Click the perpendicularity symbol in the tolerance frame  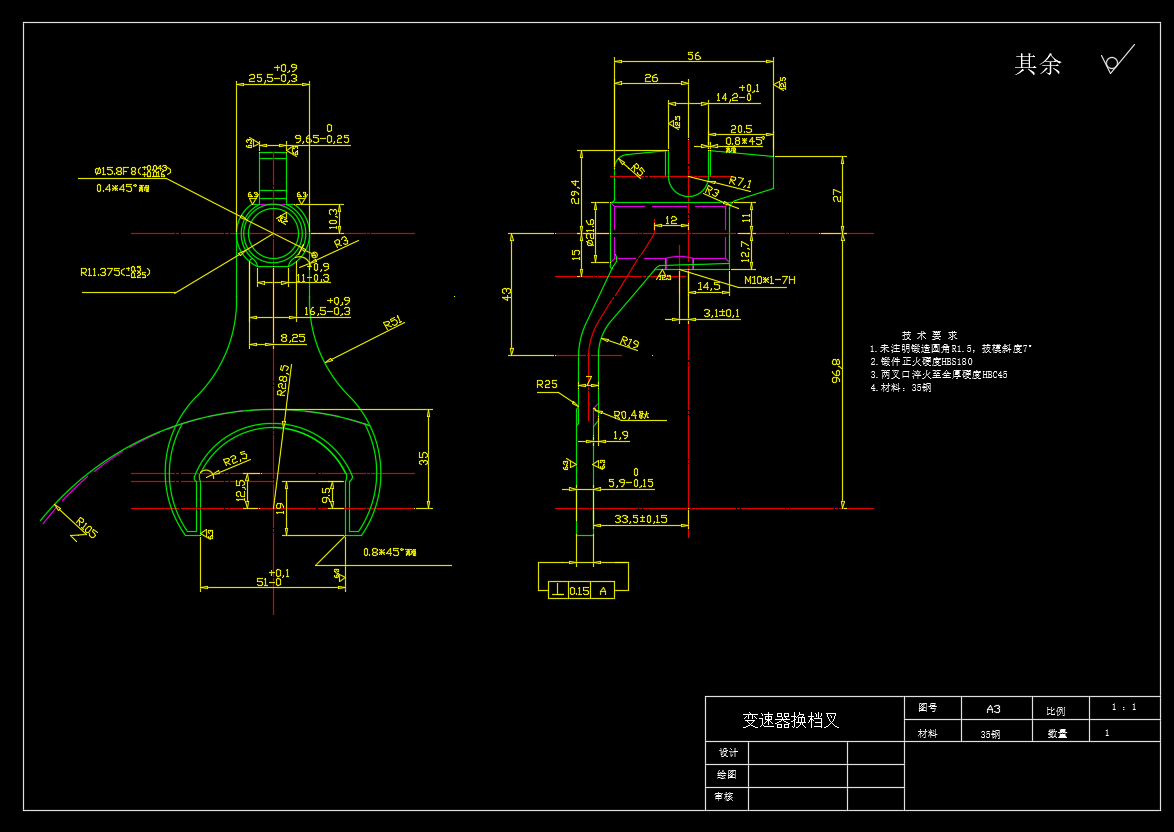coord(558,591)
